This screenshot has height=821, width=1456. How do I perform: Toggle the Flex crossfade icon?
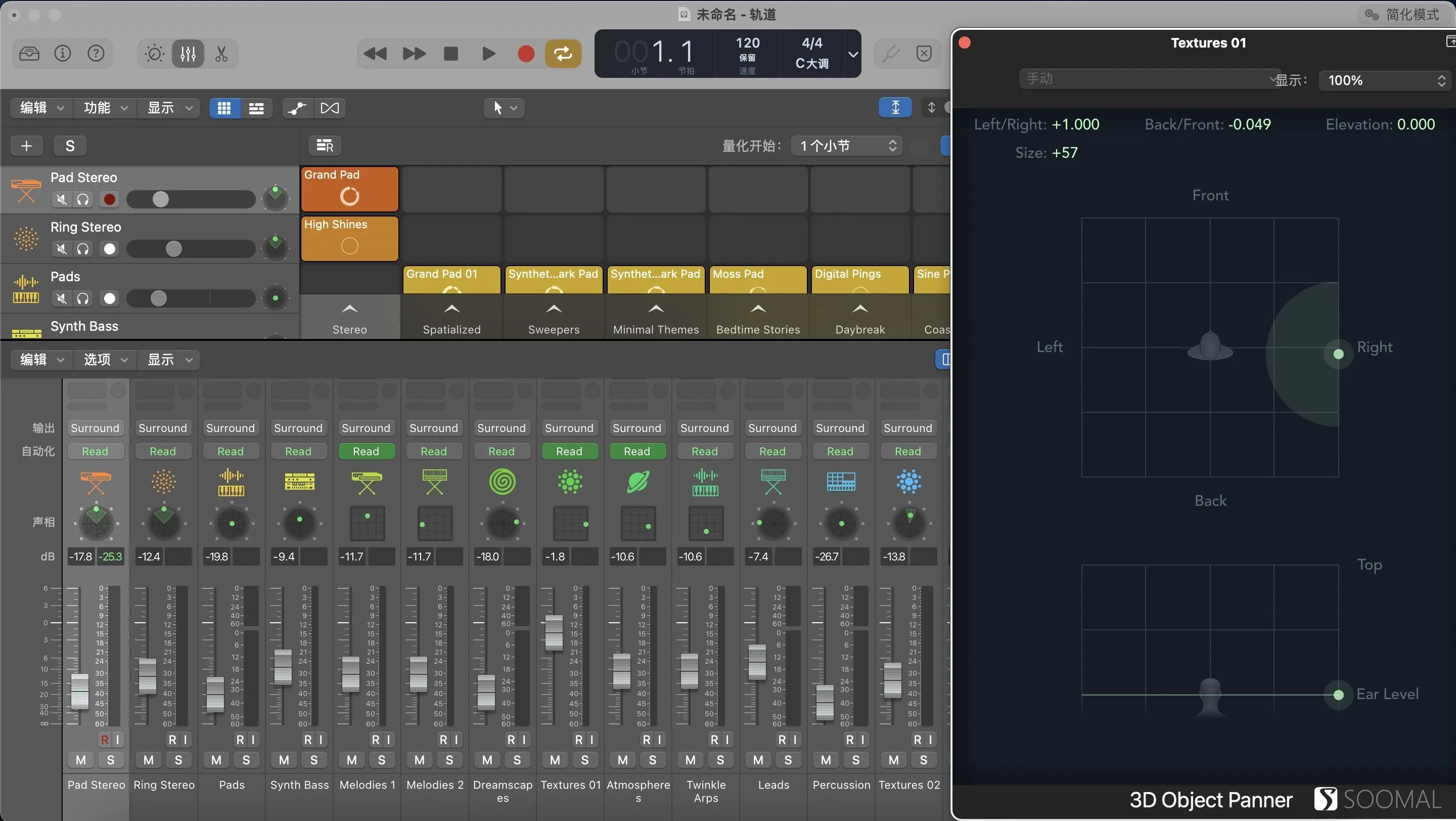click(330, 108)
